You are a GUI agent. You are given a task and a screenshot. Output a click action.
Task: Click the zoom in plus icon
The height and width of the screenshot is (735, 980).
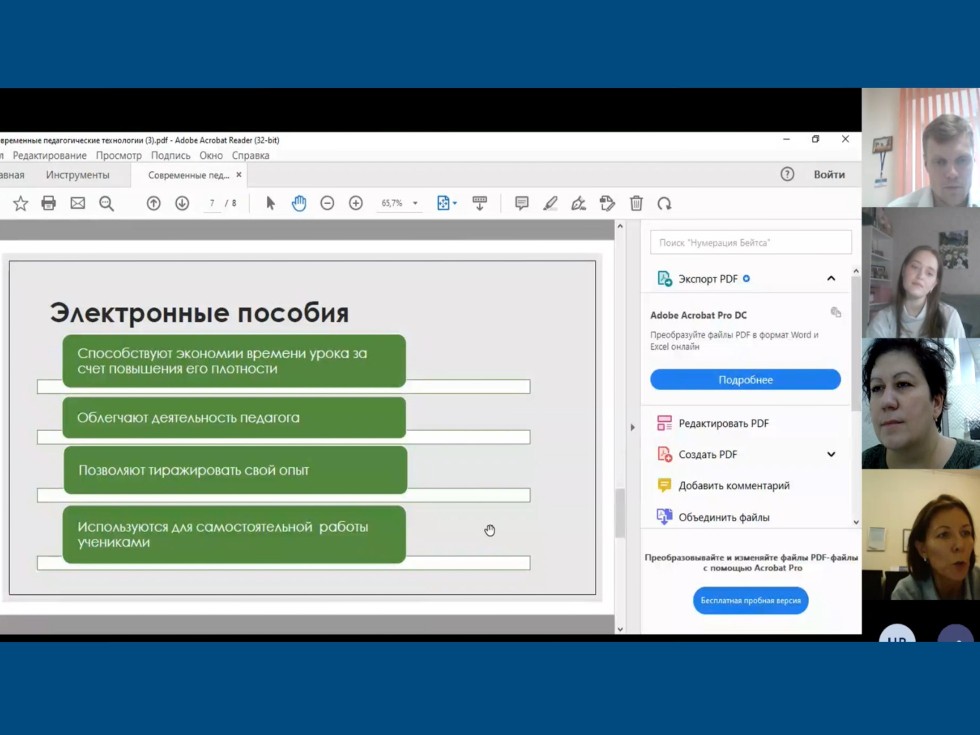pyautogui.click(x=355, y=203)
